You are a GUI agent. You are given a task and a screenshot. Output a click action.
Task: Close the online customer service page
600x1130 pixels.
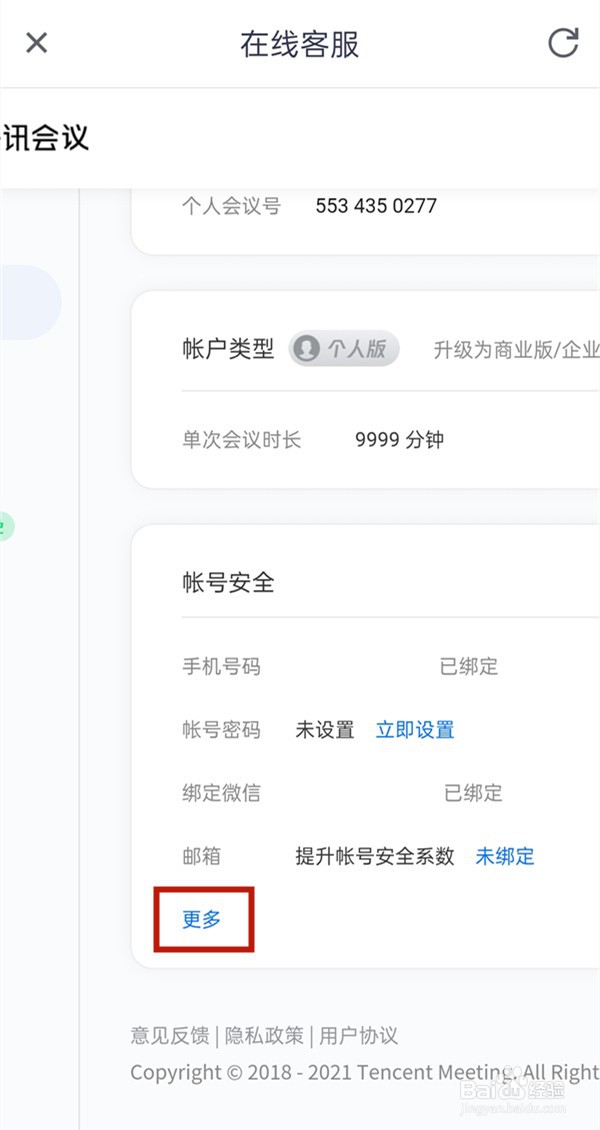pos(36,43)
